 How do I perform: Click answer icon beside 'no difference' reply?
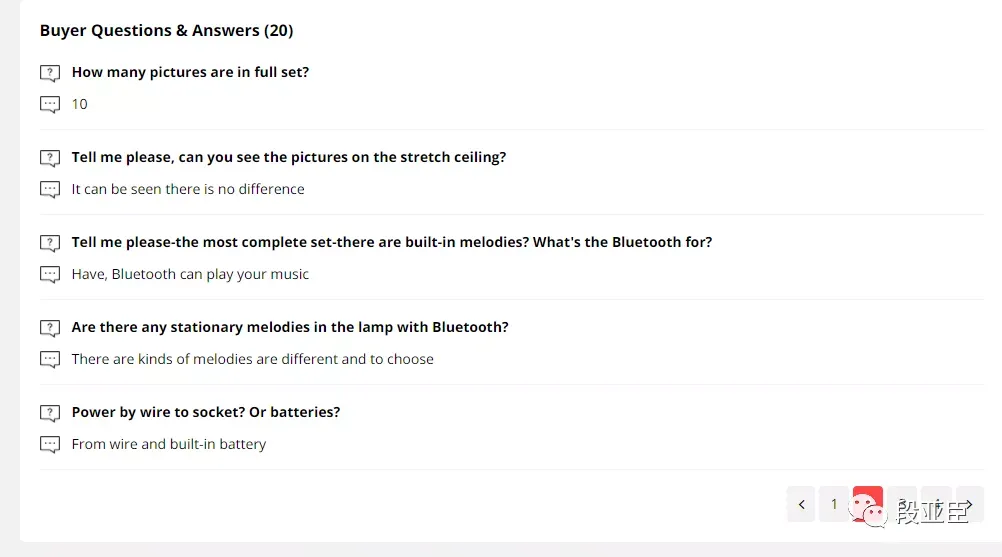(x=50, y=190)
